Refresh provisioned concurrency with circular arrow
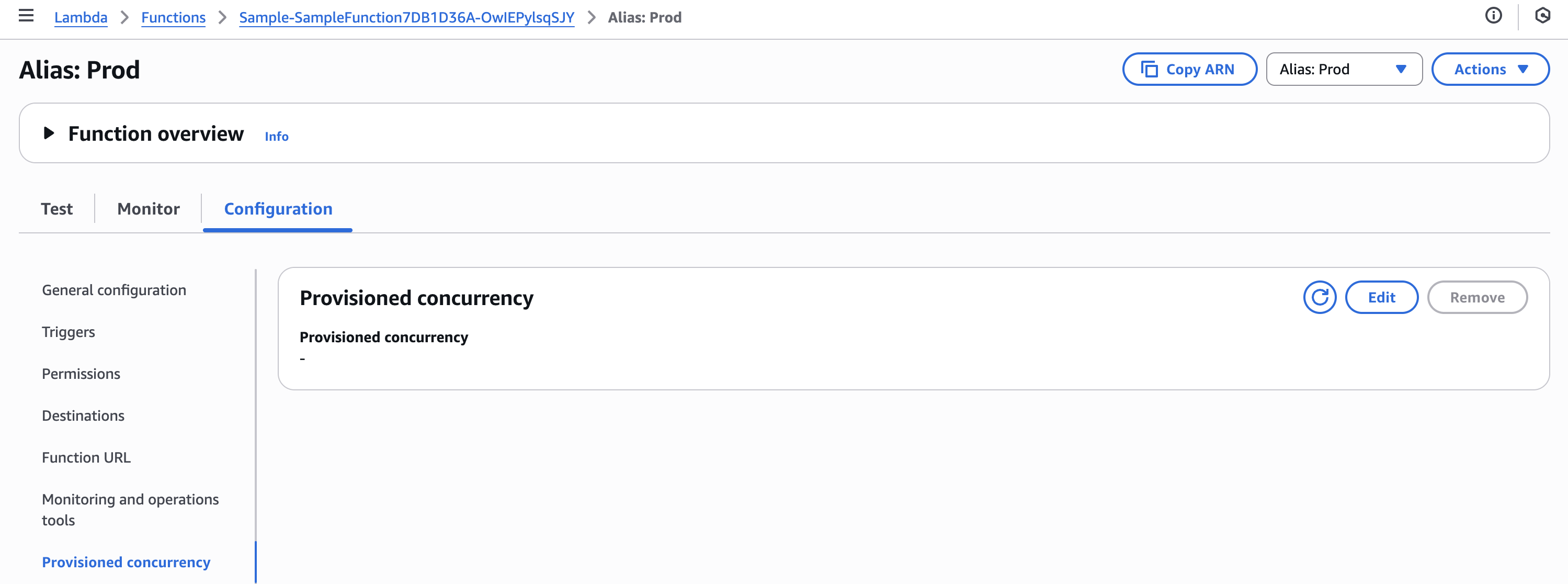1568x584 pixels. tap(1319, 297)
